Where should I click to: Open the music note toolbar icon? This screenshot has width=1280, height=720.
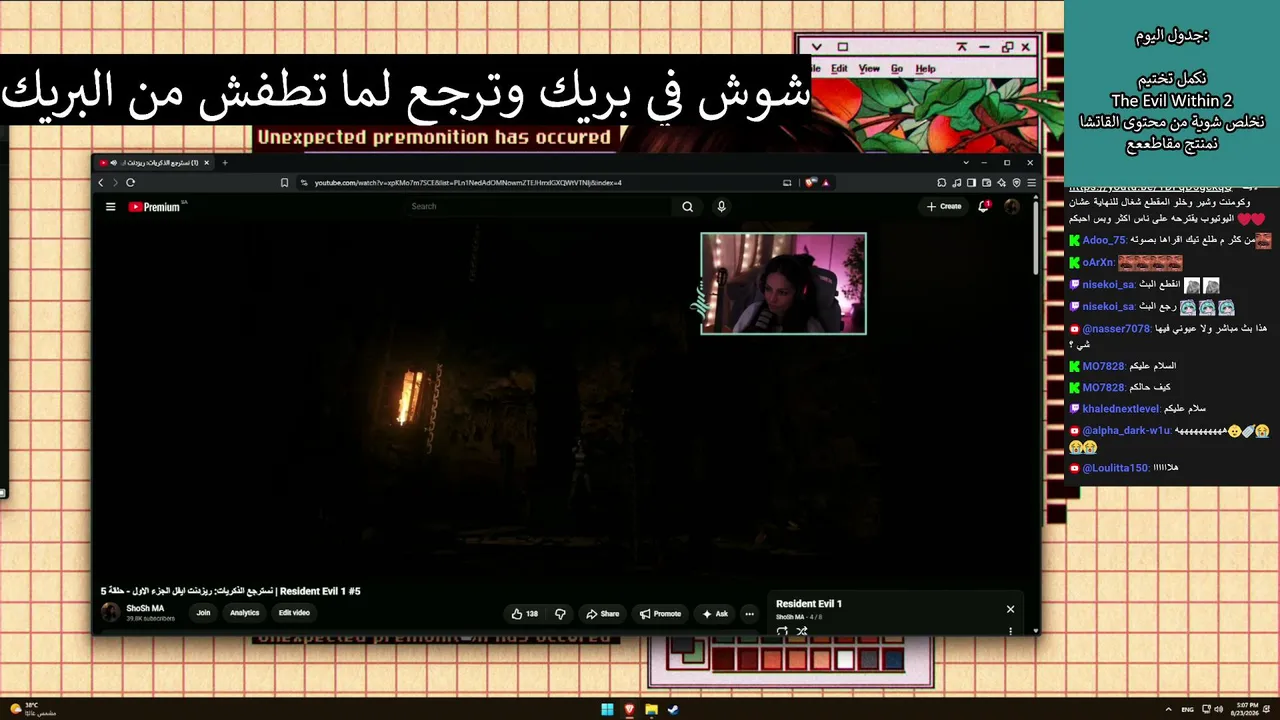click(957, 183)
